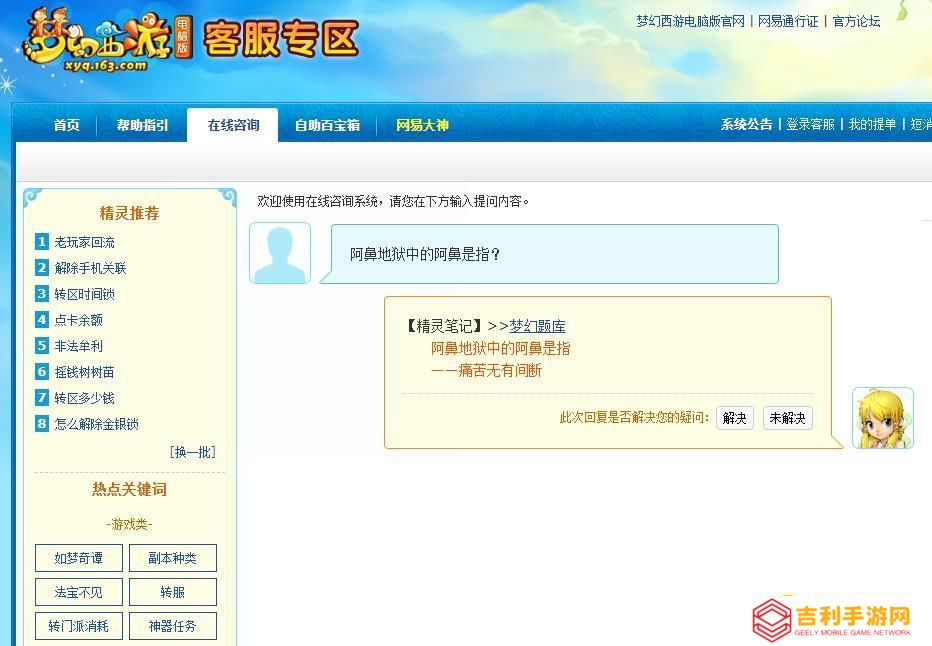Click number 6 badge beside 摇钱树树苗

42,371
